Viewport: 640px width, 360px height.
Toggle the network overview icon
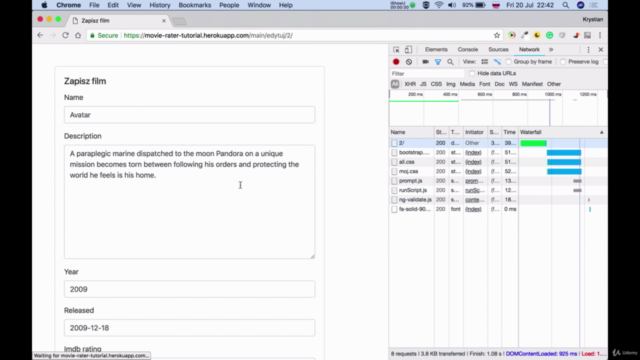tap(497, 62)
